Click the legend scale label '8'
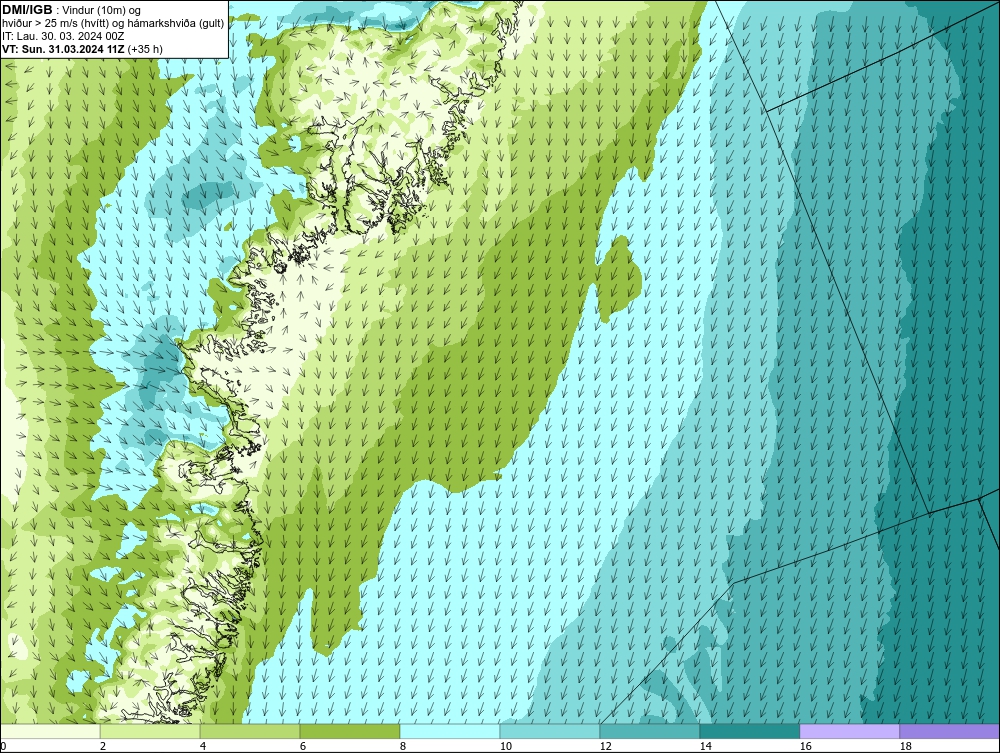 402,746
